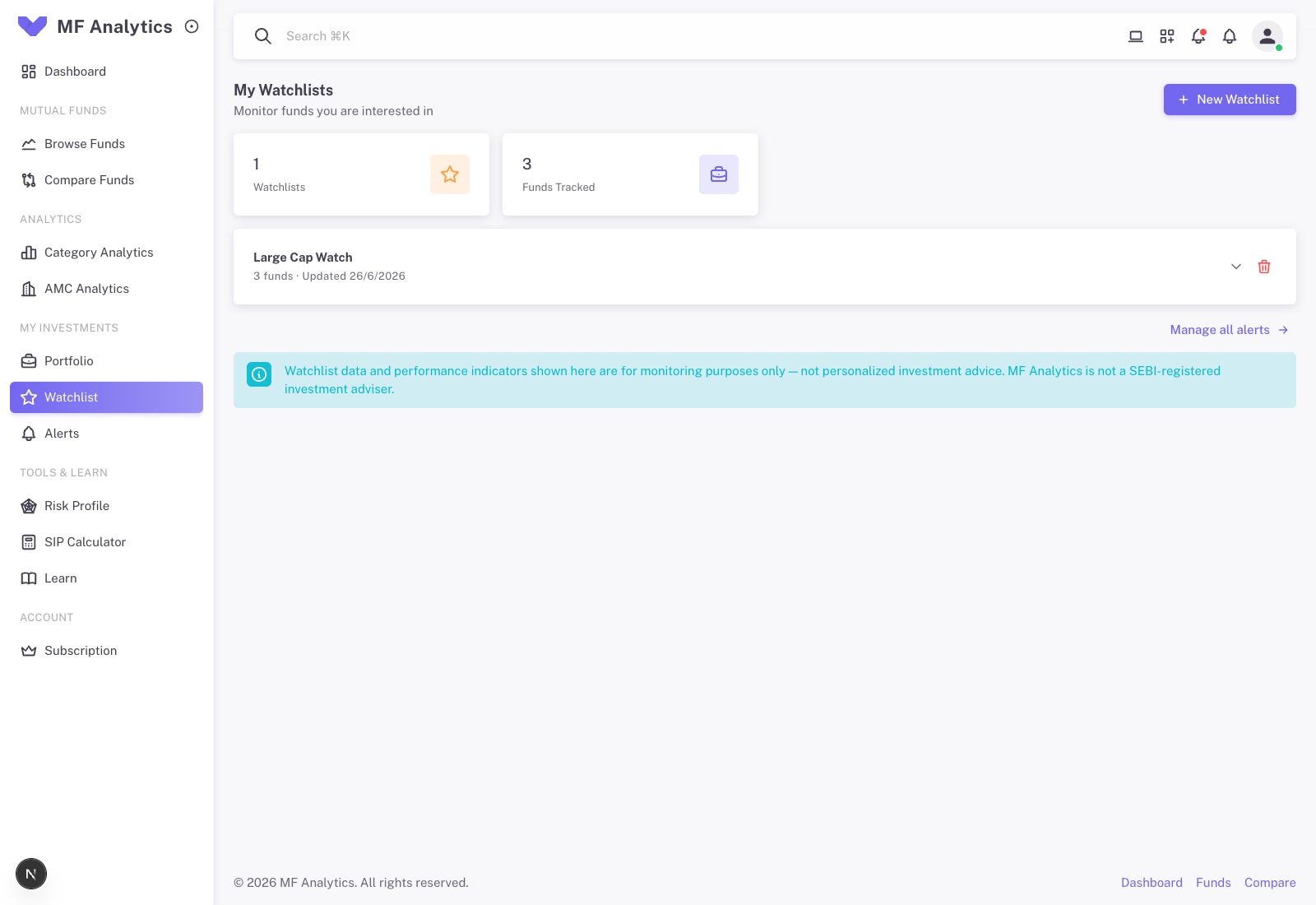Click the New Watchlist button

(1230, 100)
